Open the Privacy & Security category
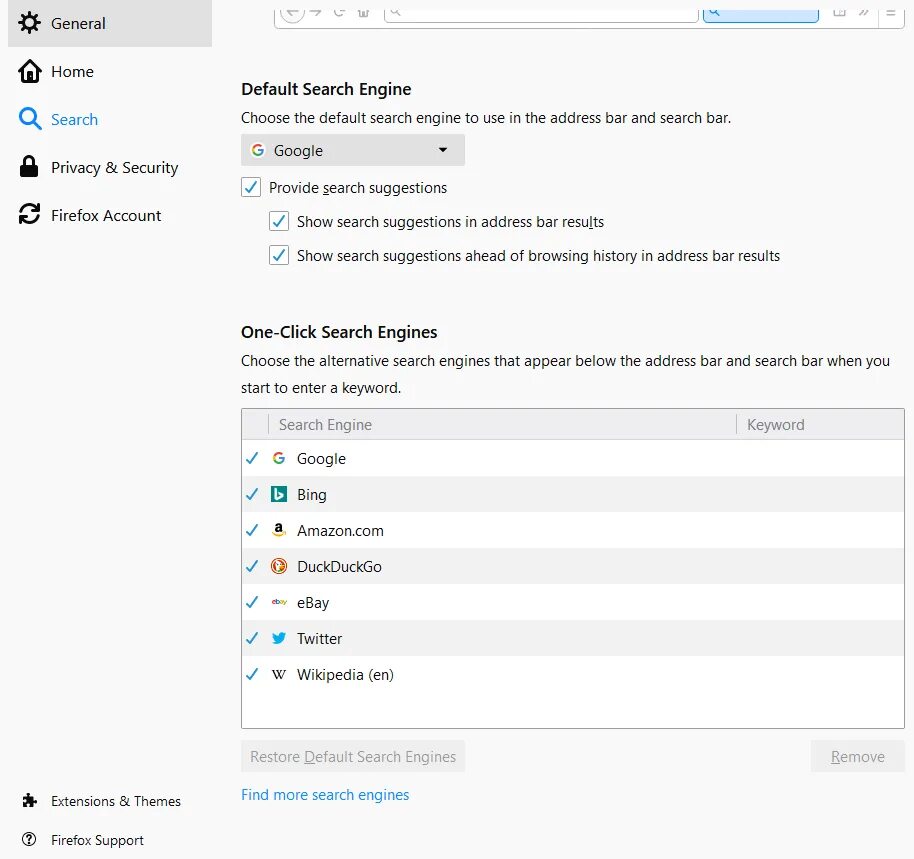914x859 pixels. click(x=114, y=167)
